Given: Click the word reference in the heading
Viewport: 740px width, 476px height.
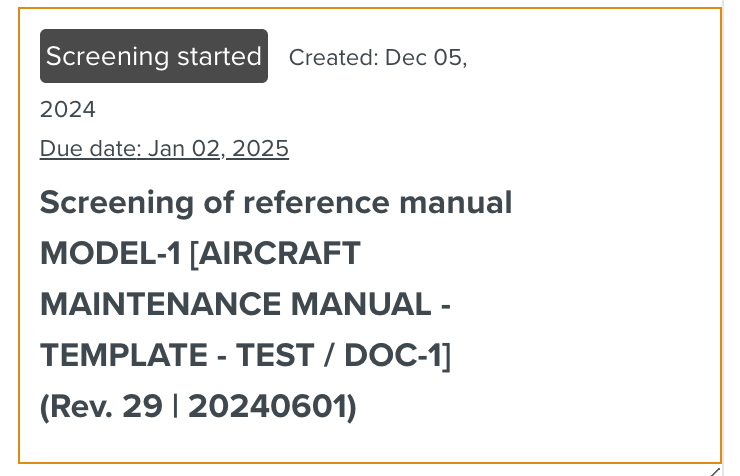Looking at the screenshot, I should 301,203.
